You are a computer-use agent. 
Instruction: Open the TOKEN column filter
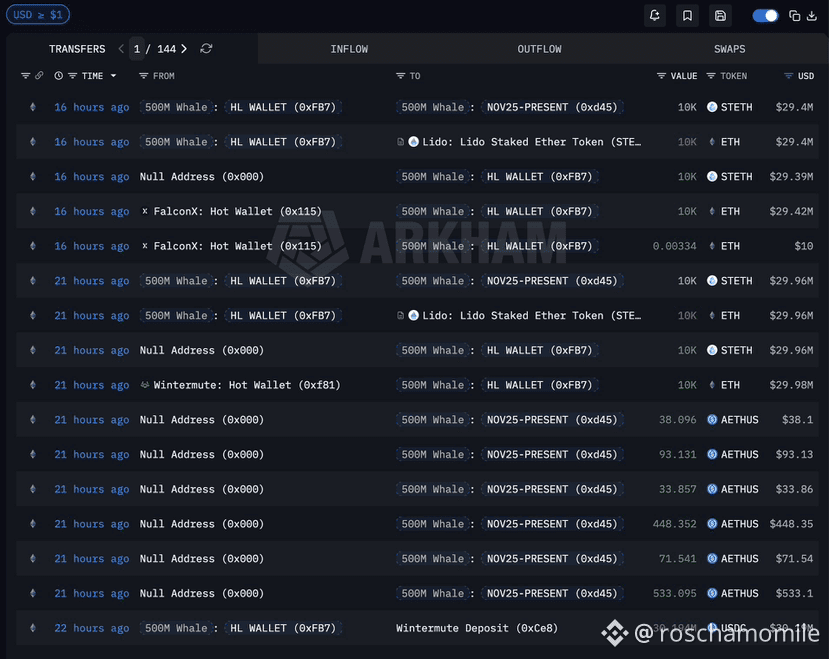(x=711, y=76)
